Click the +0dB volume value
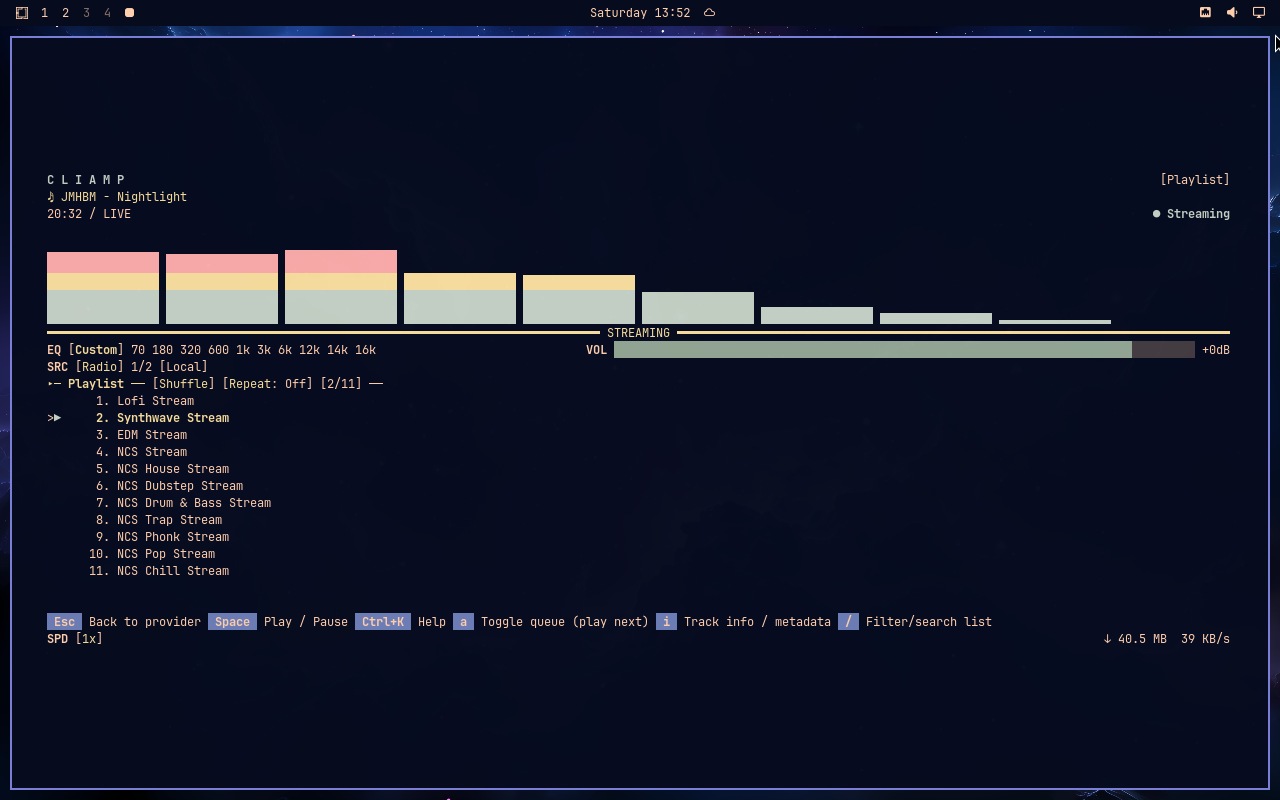Screen dimensions: 1280x800 pyautogui.click(x=1216, y=350)
